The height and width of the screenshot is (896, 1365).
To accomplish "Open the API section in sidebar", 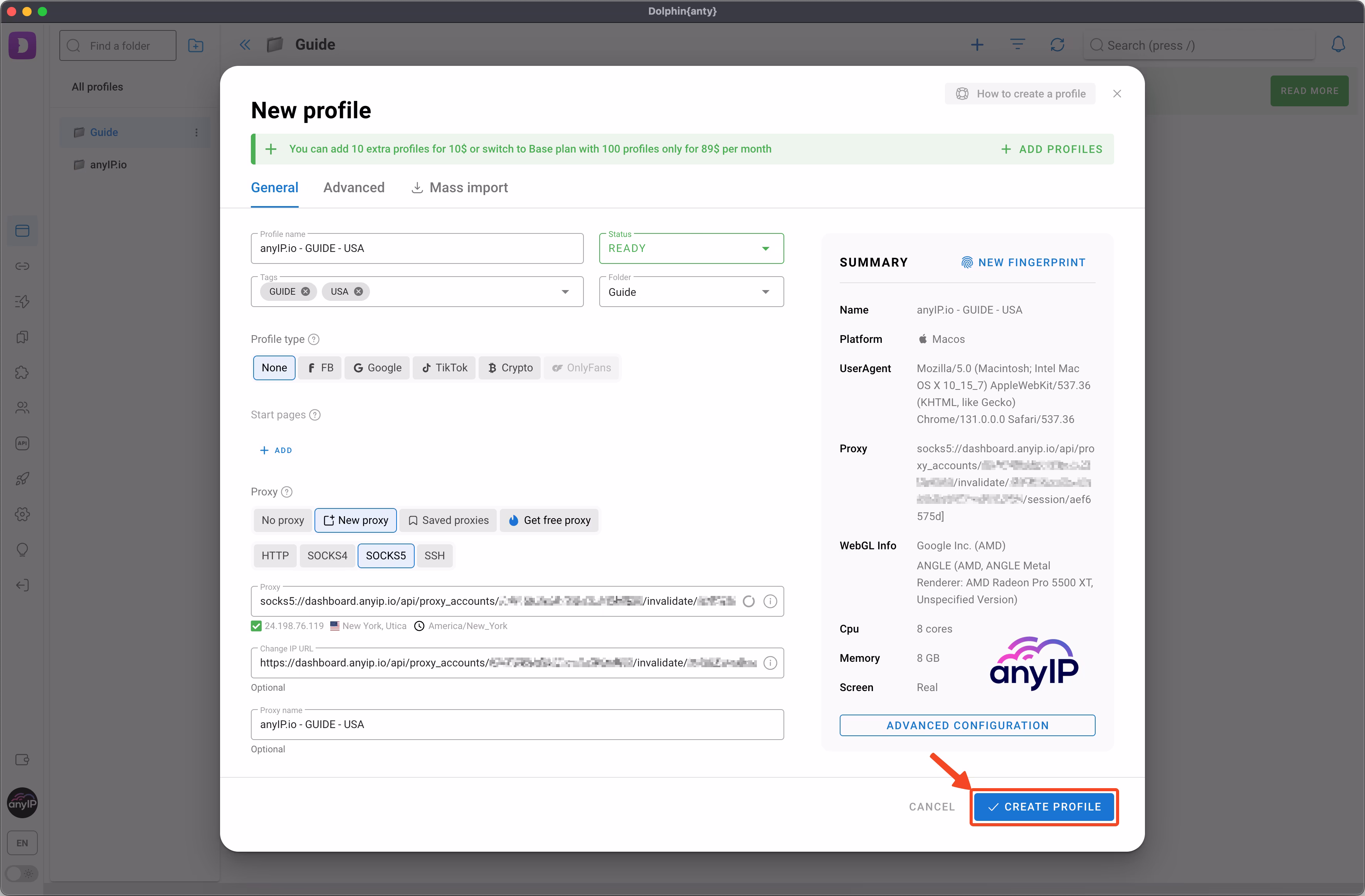I will pyautogui.click(x=22, y=443).
